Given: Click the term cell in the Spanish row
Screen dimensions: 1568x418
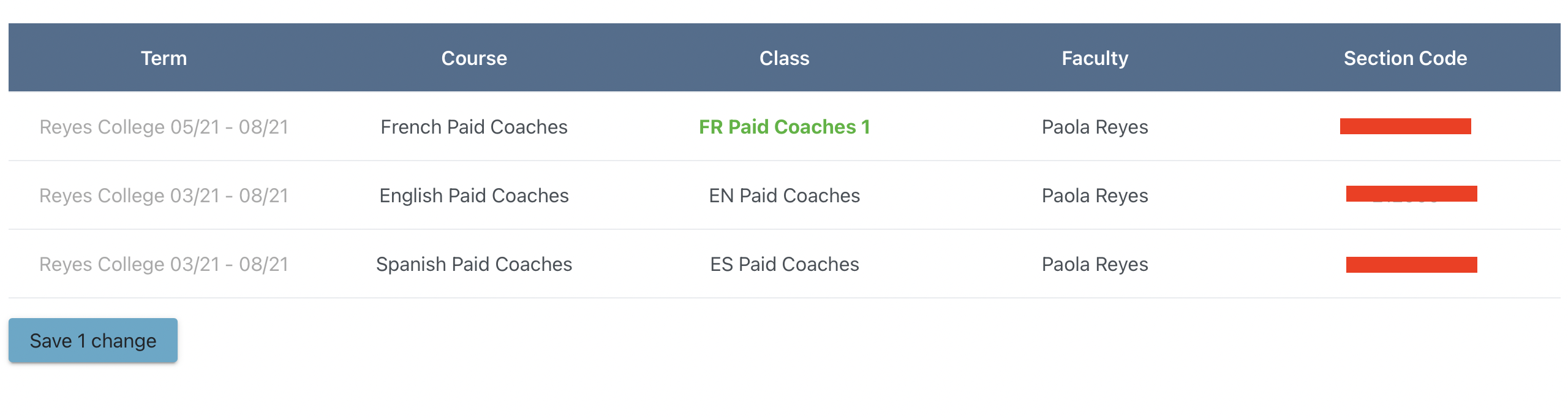Looking at the screenshot, I should (x=164, y=264).
